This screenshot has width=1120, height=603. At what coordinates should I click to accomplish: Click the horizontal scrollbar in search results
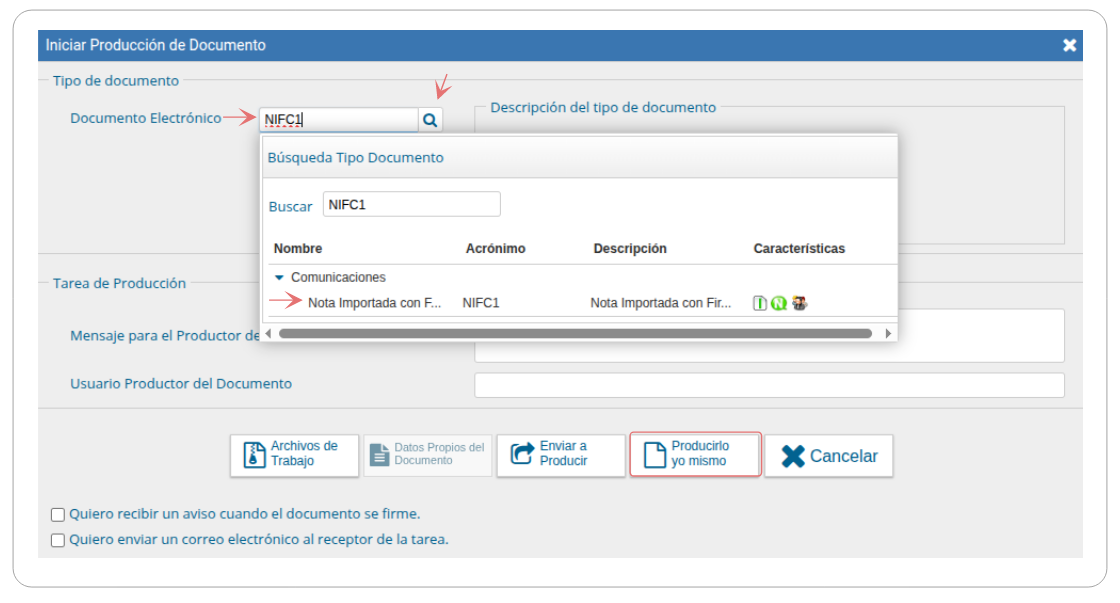pos(575,334)
